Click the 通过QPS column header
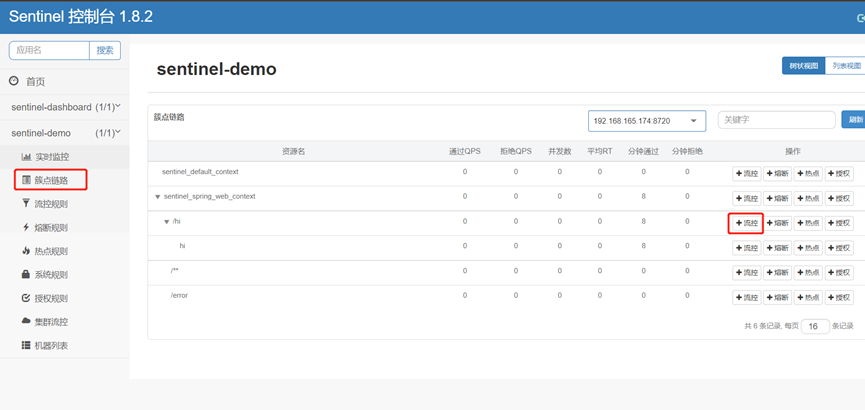The height and width of the screenshot is (410, 865). pyautogui.click(x=464, y=151)
